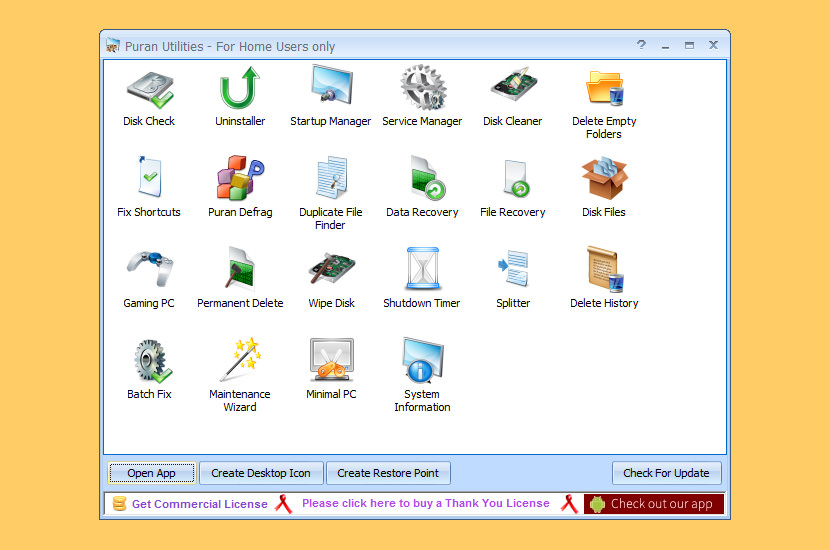Click the File Recovery icon
The image size is (830, 550).
click(517, 178)
